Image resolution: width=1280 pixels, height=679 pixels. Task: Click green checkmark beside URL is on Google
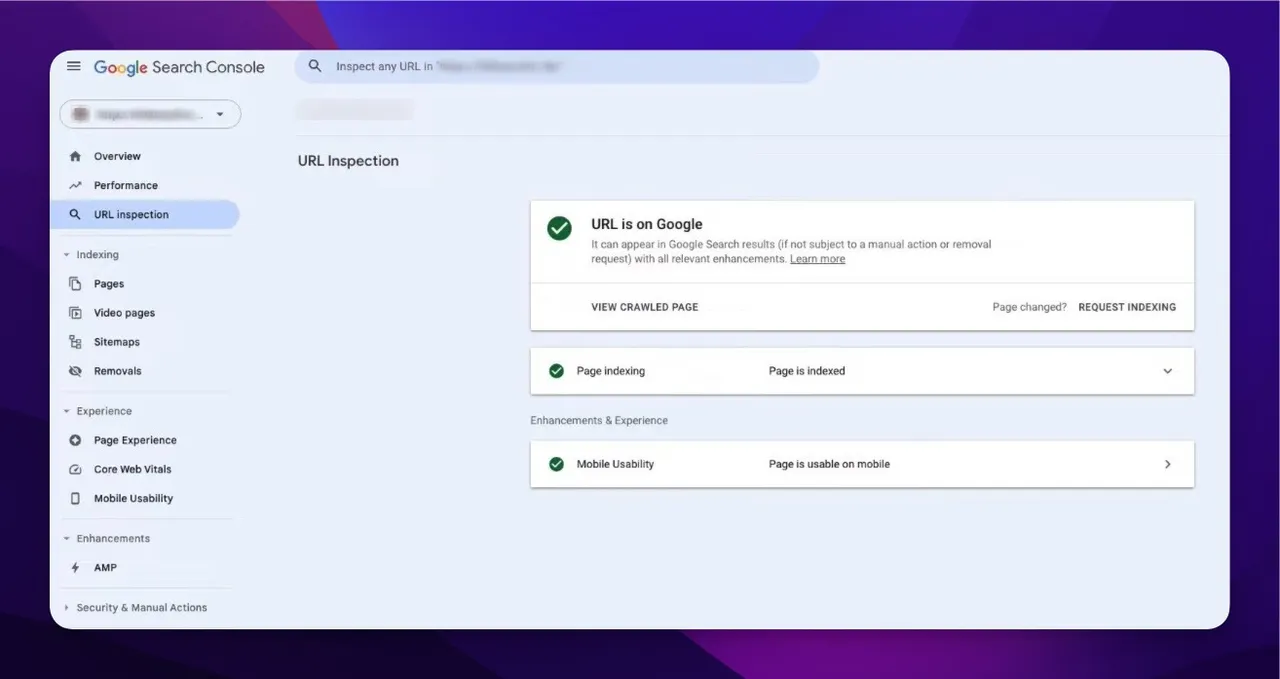point(559,228)
